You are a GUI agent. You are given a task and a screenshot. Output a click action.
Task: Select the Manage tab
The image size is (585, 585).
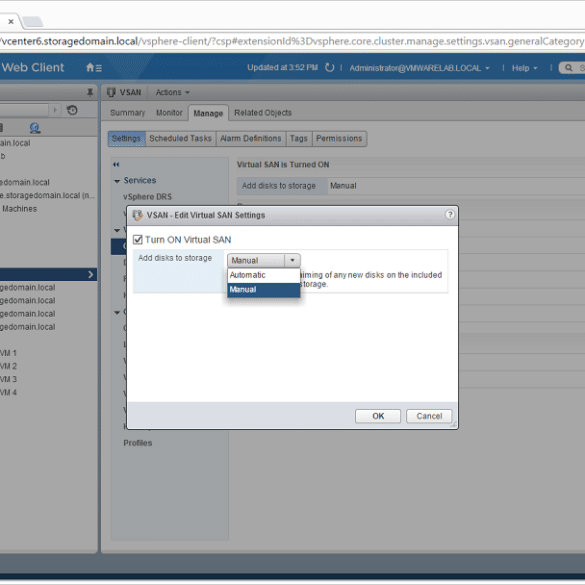pyautogui.click(x=208, y=113)
